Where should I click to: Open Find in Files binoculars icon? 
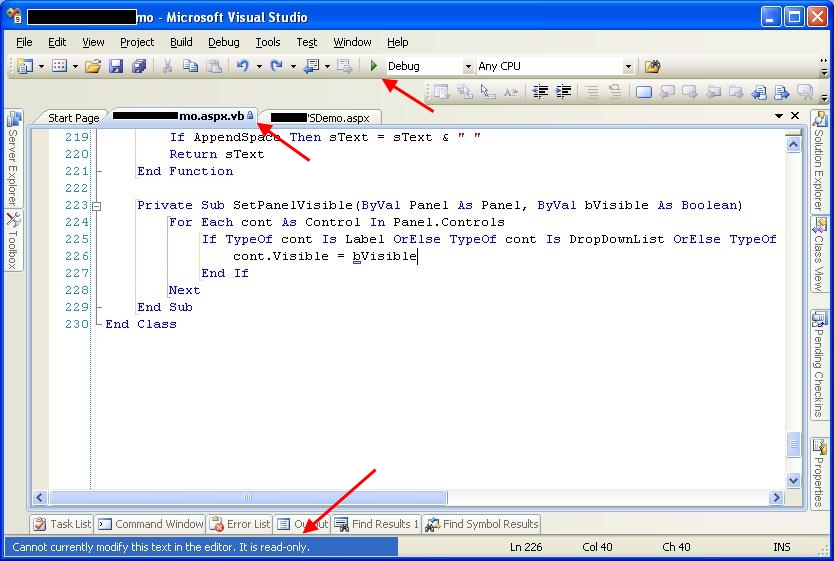click(x=652, y=66)
